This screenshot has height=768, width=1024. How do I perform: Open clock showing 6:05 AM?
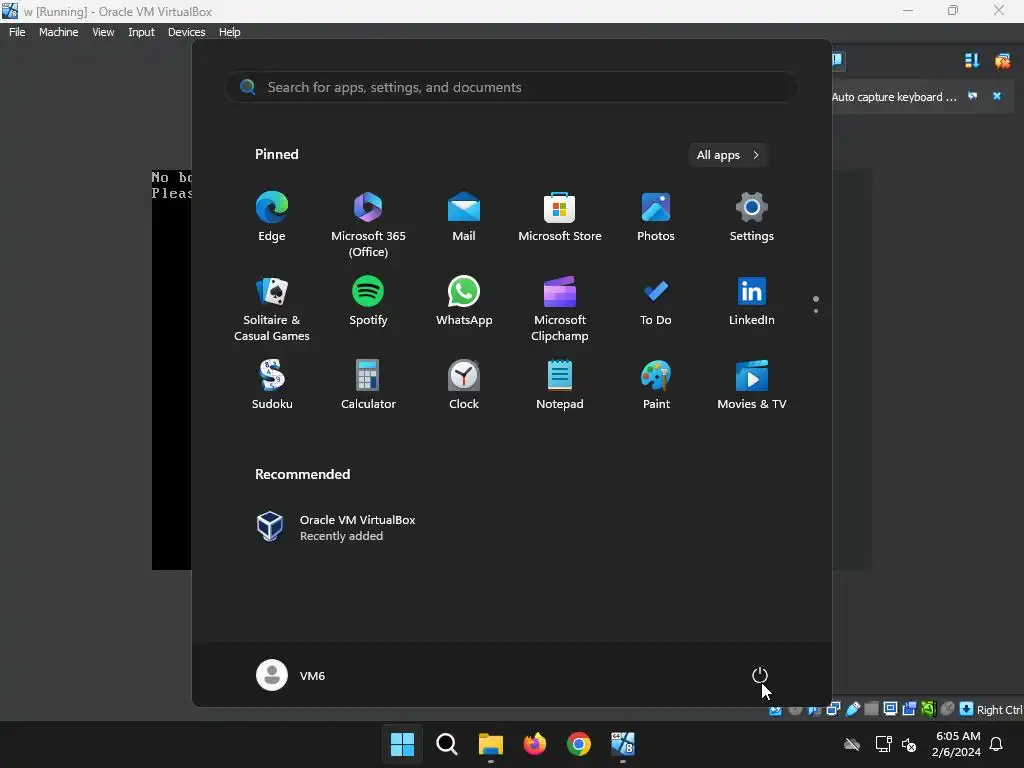[956, 744]
